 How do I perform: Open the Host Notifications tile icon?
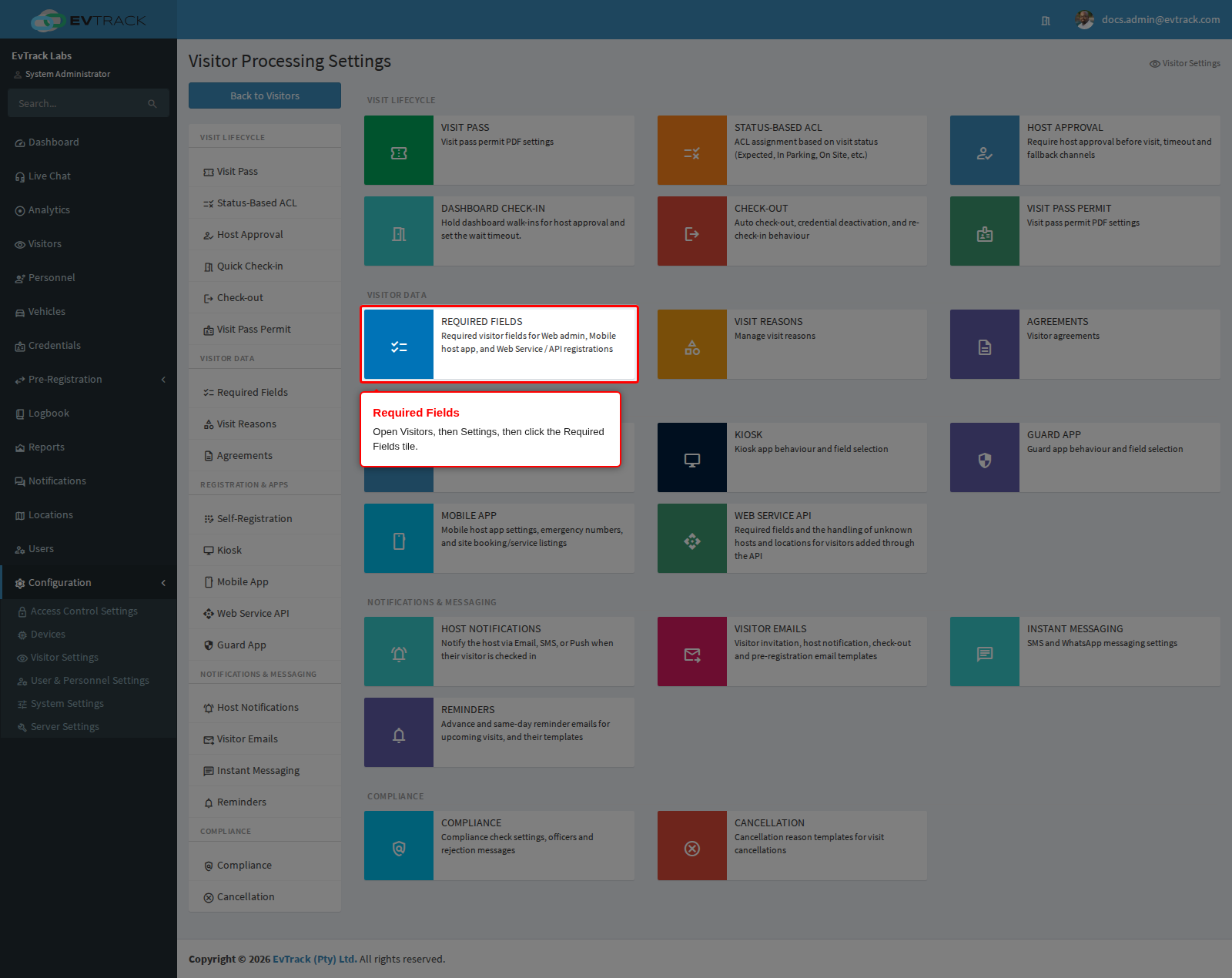click(x=399, y=651)
